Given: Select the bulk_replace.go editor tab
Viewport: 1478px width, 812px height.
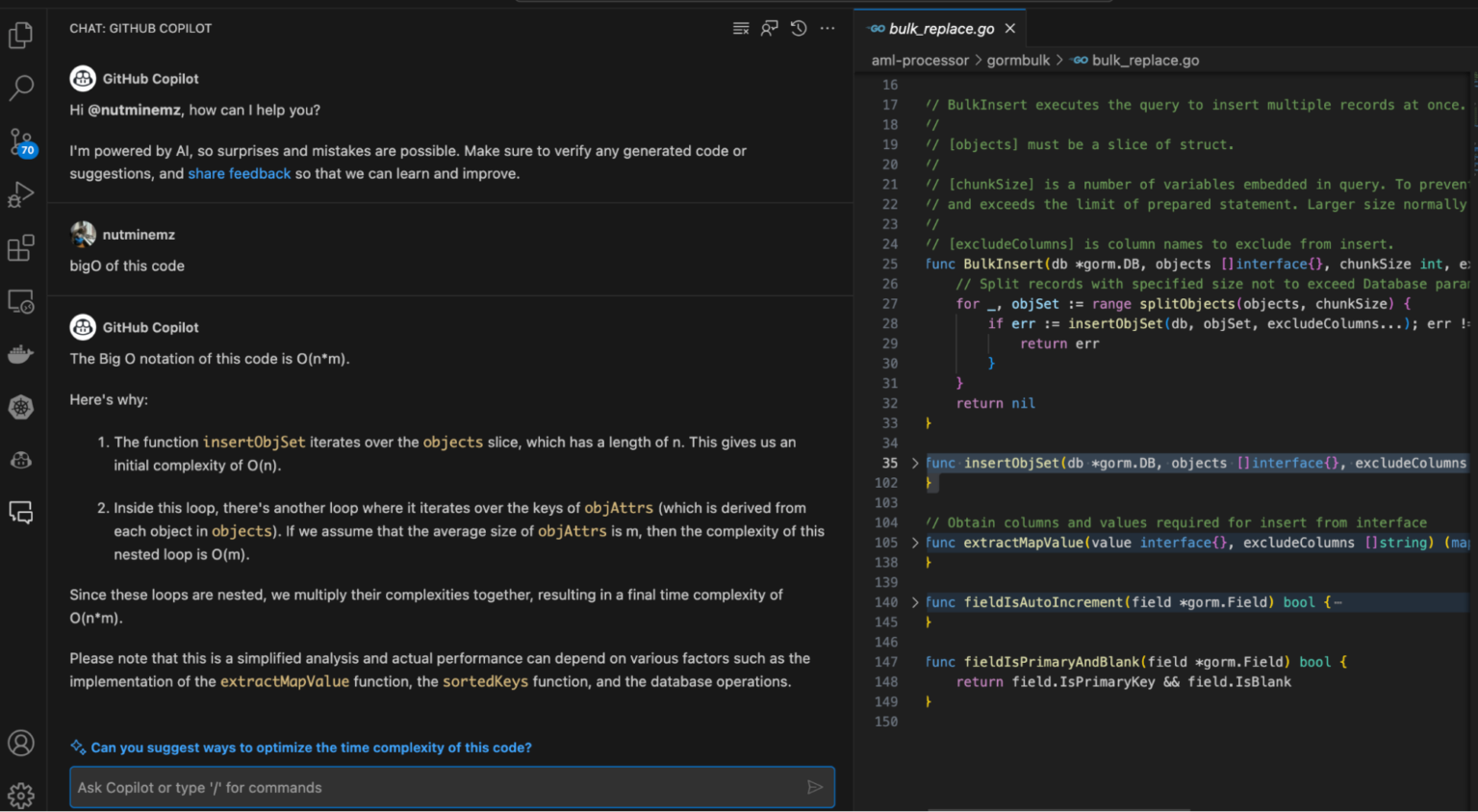Looking at the screenshot, I should pos(940,28).
